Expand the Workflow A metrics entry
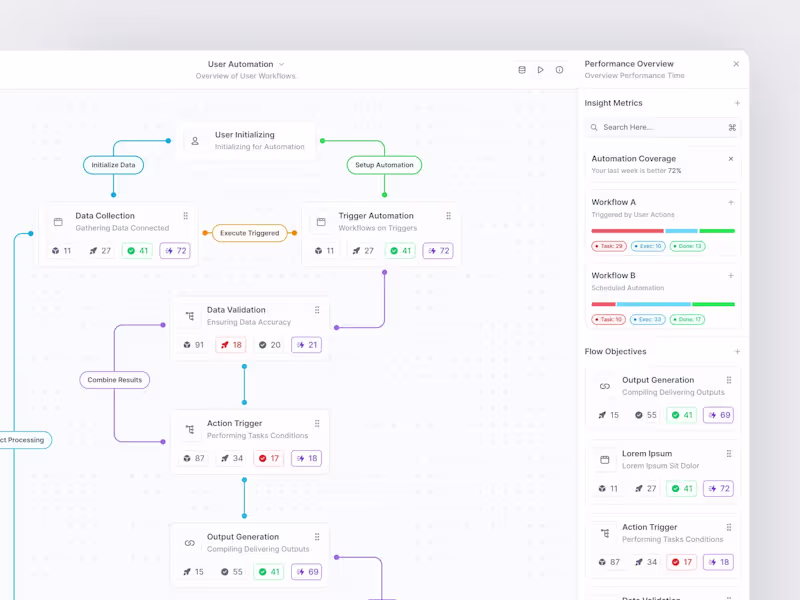The height and width of the screenshot is (600, 800). click(x=731, y=202)
